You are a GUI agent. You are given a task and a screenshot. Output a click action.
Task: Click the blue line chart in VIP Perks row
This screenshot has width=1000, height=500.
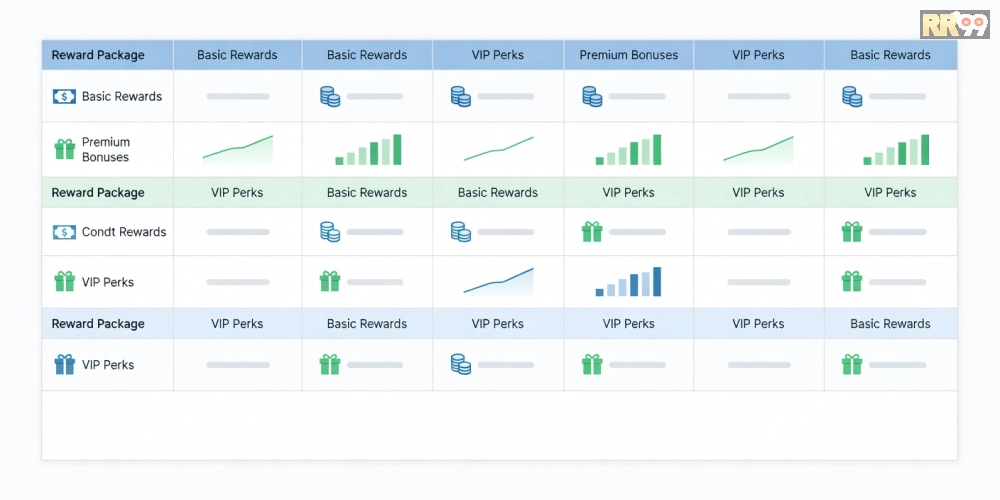pos(498,281)
